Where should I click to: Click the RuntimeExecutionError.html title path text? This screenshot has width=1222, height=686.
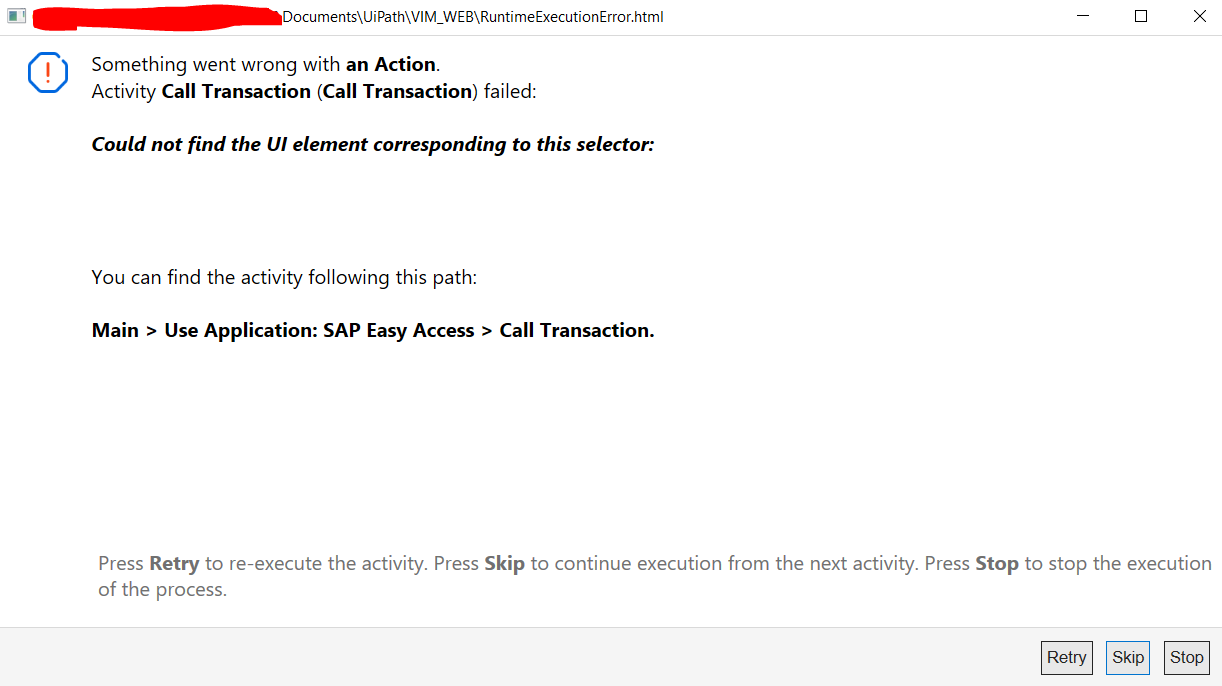[x=472, y=16]
